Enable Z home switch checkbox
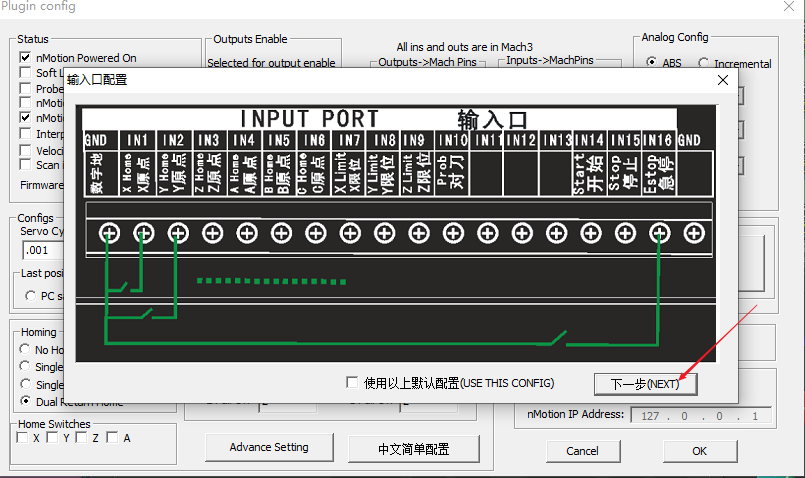805x478 pixels. [x=81, y=437]
